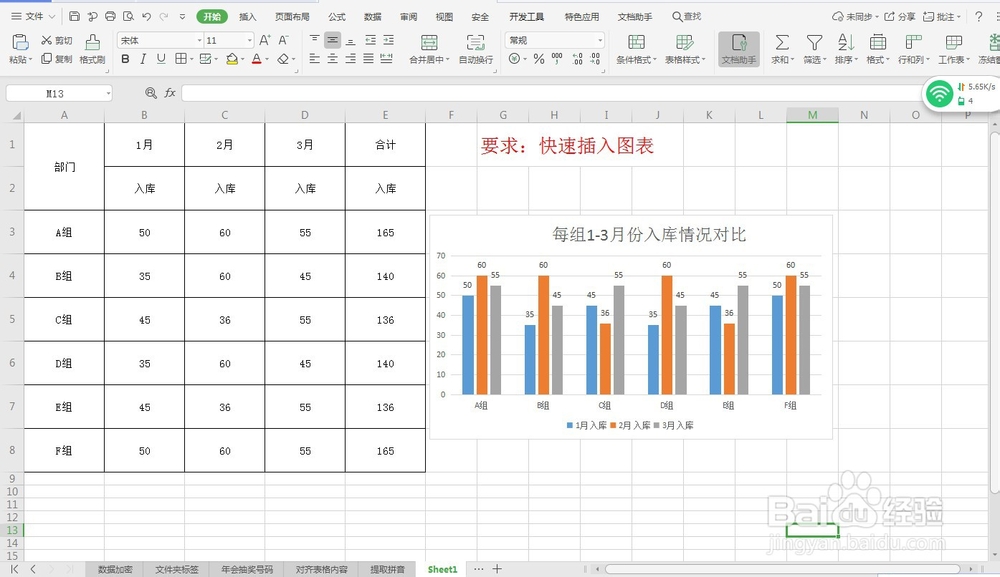
Task: Expand the quick access toolbar customize arrow
Action: click(182, 17)
